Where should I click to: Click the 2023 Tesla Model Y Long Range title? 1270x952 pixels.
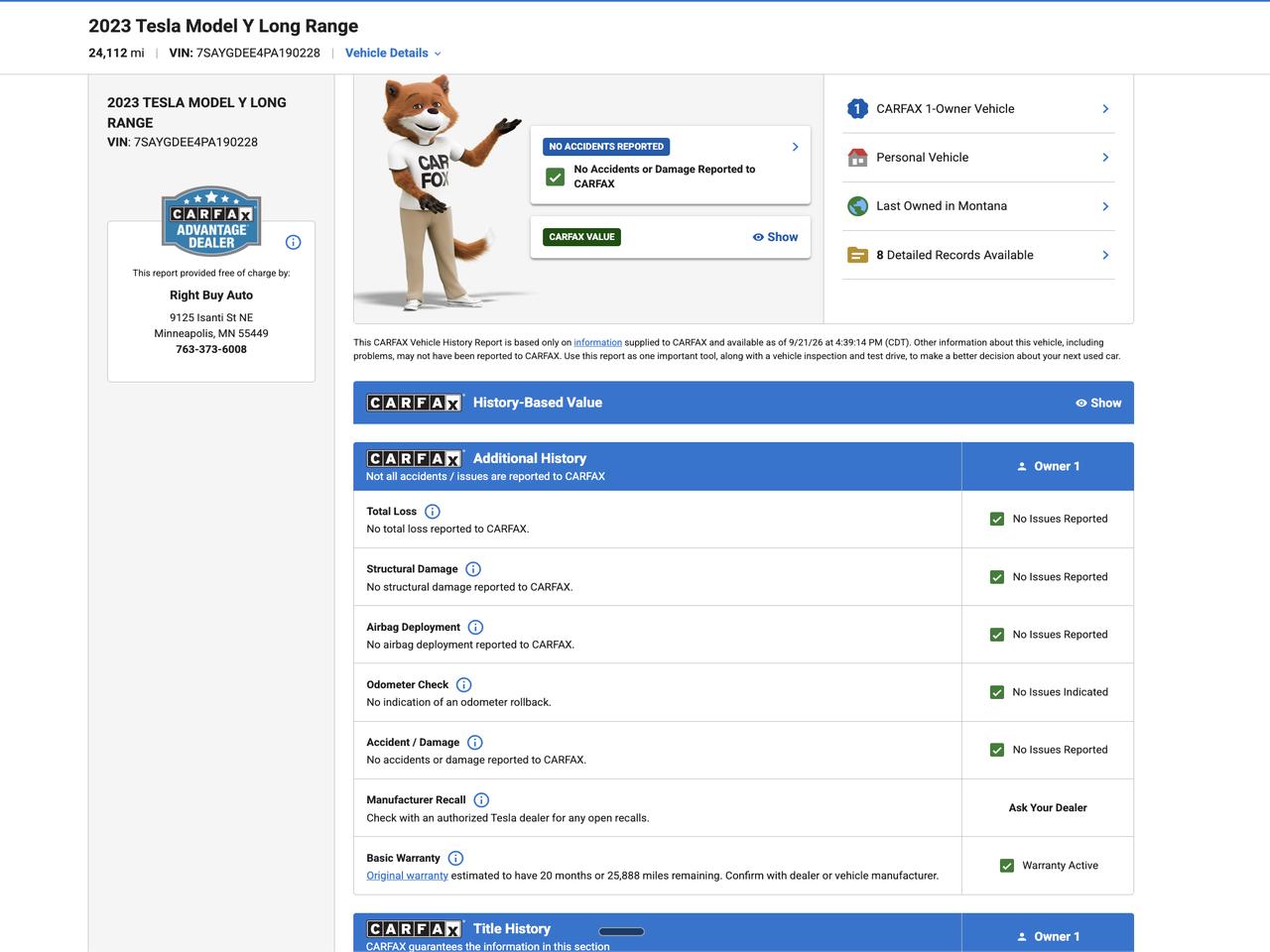coord(223,26)
